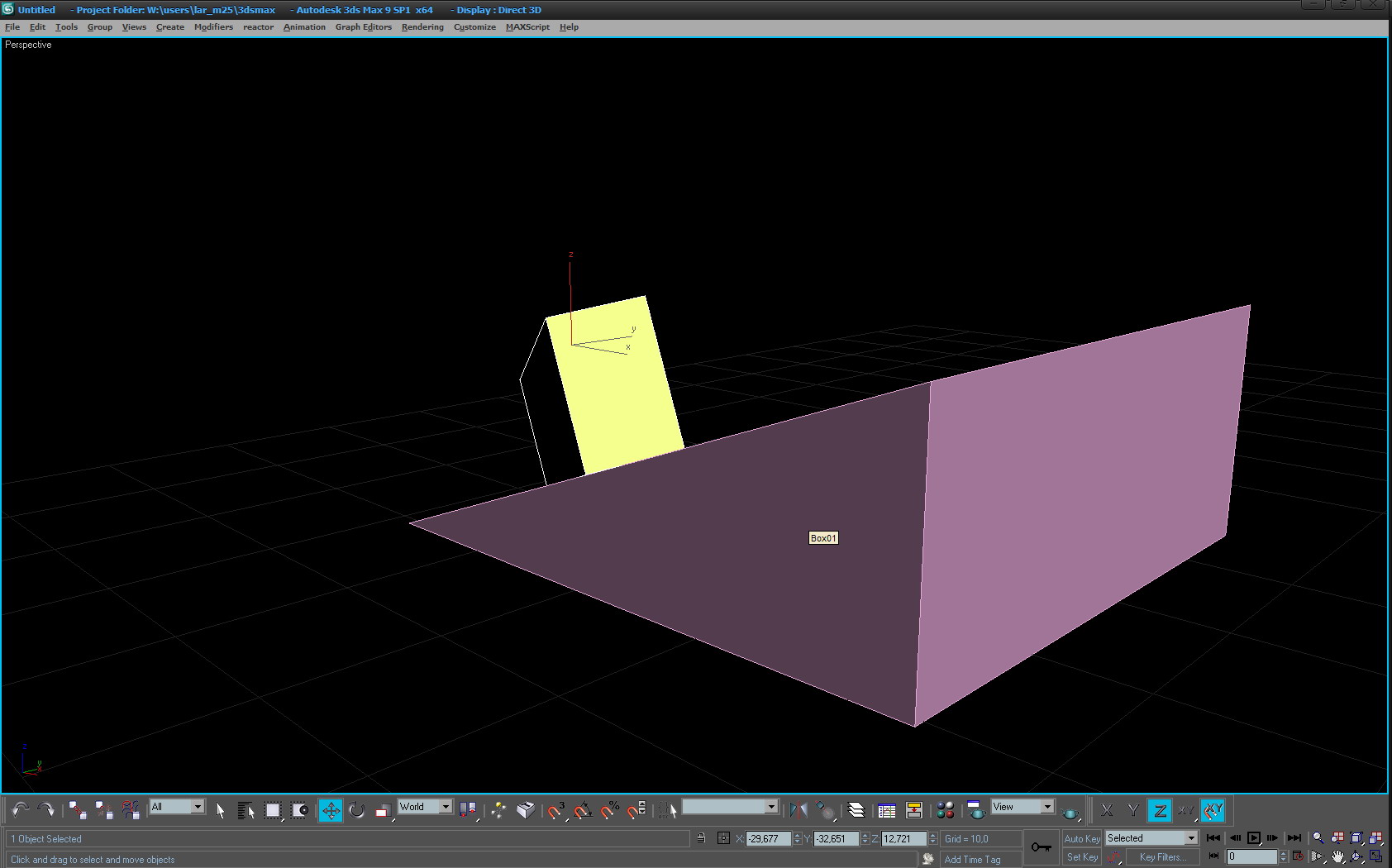Open the Render Scene dialog

click(x=976, y=810)
